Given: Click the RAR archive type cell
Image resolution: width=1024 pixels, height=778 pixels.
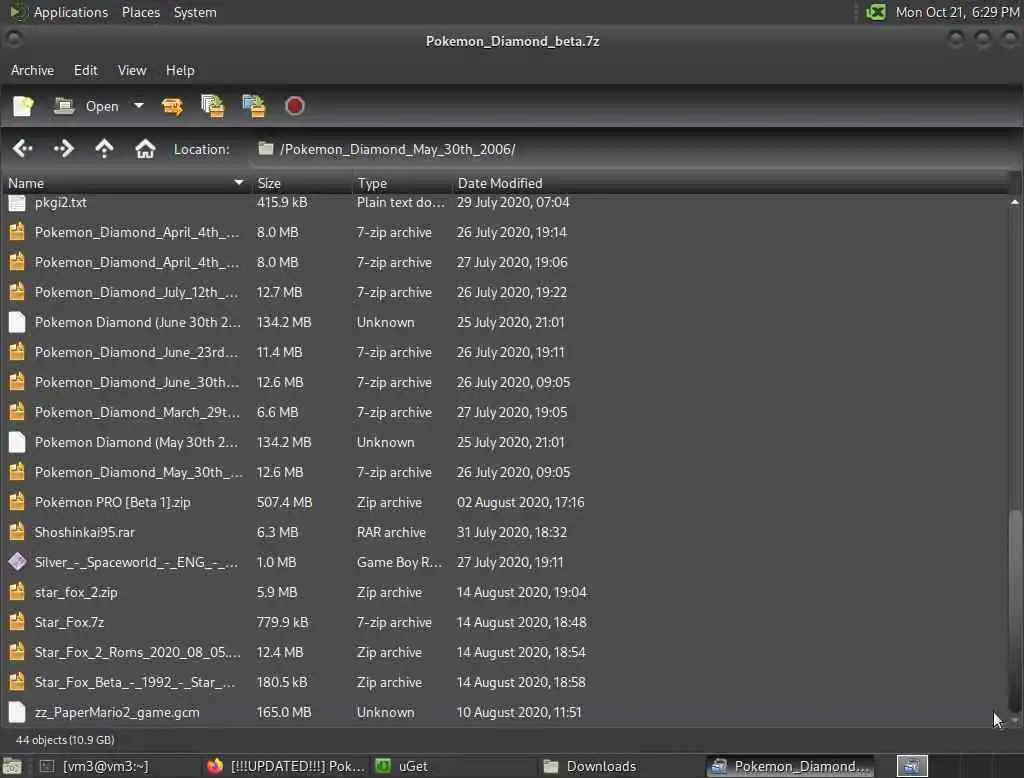Looking at the screenshot, I should [391, 532].
